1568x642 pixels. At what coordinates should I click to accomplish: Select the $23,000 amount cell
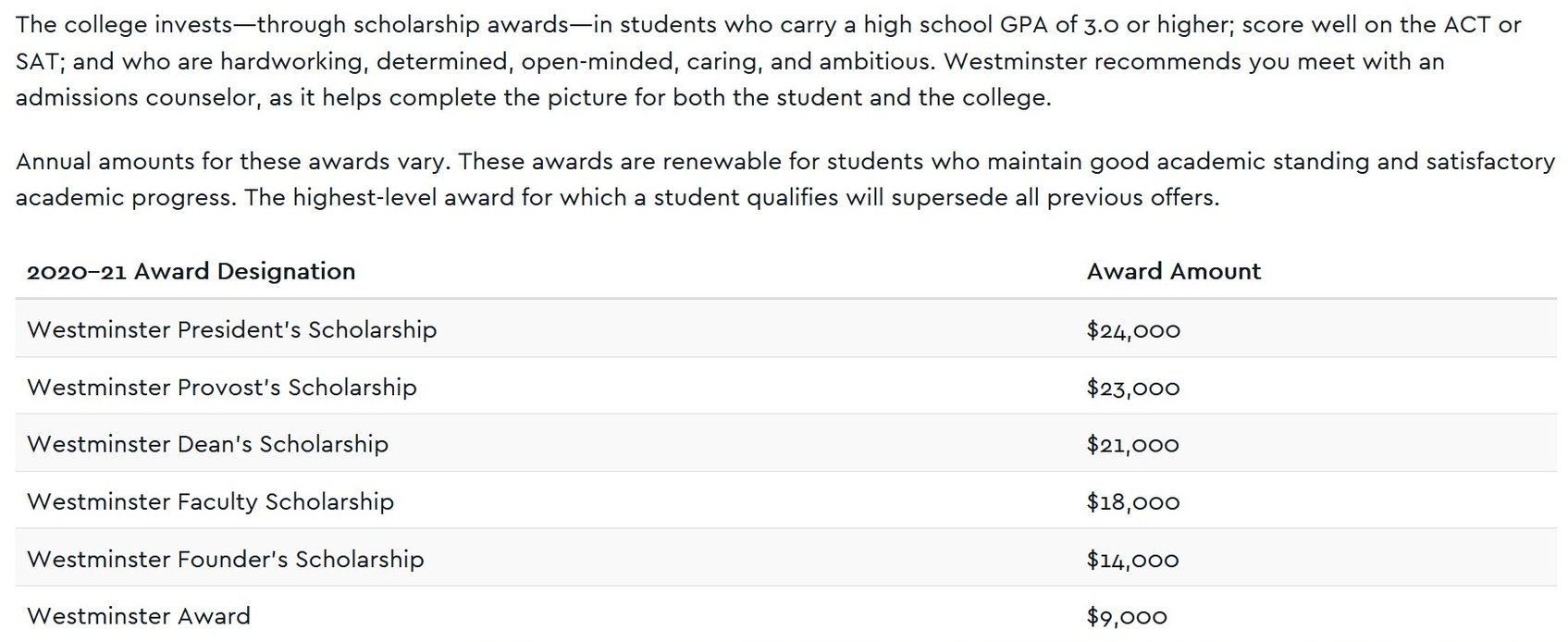click(1133, 388)
